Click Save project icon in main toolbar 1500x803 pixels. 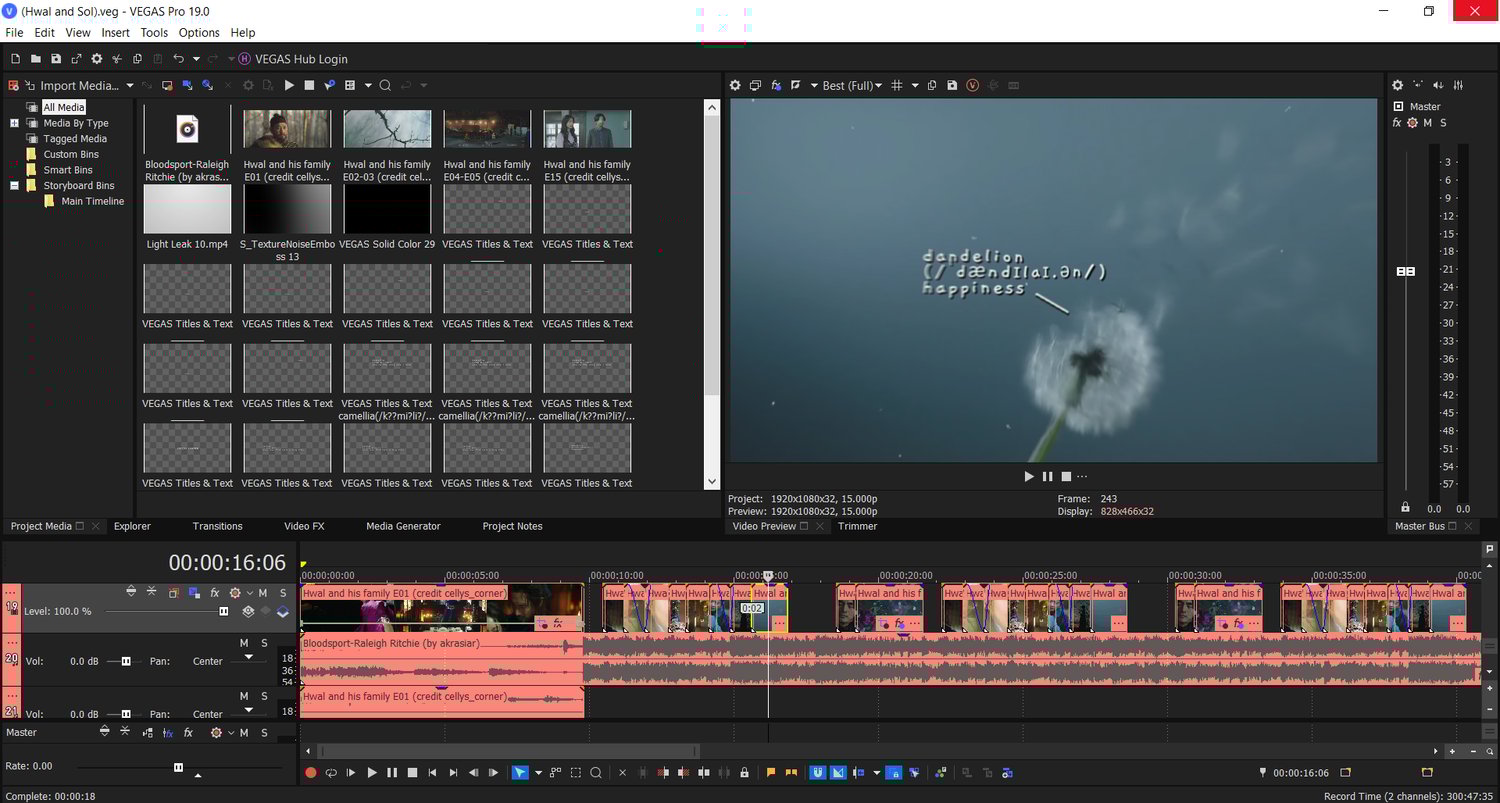[x=56, y=59]
